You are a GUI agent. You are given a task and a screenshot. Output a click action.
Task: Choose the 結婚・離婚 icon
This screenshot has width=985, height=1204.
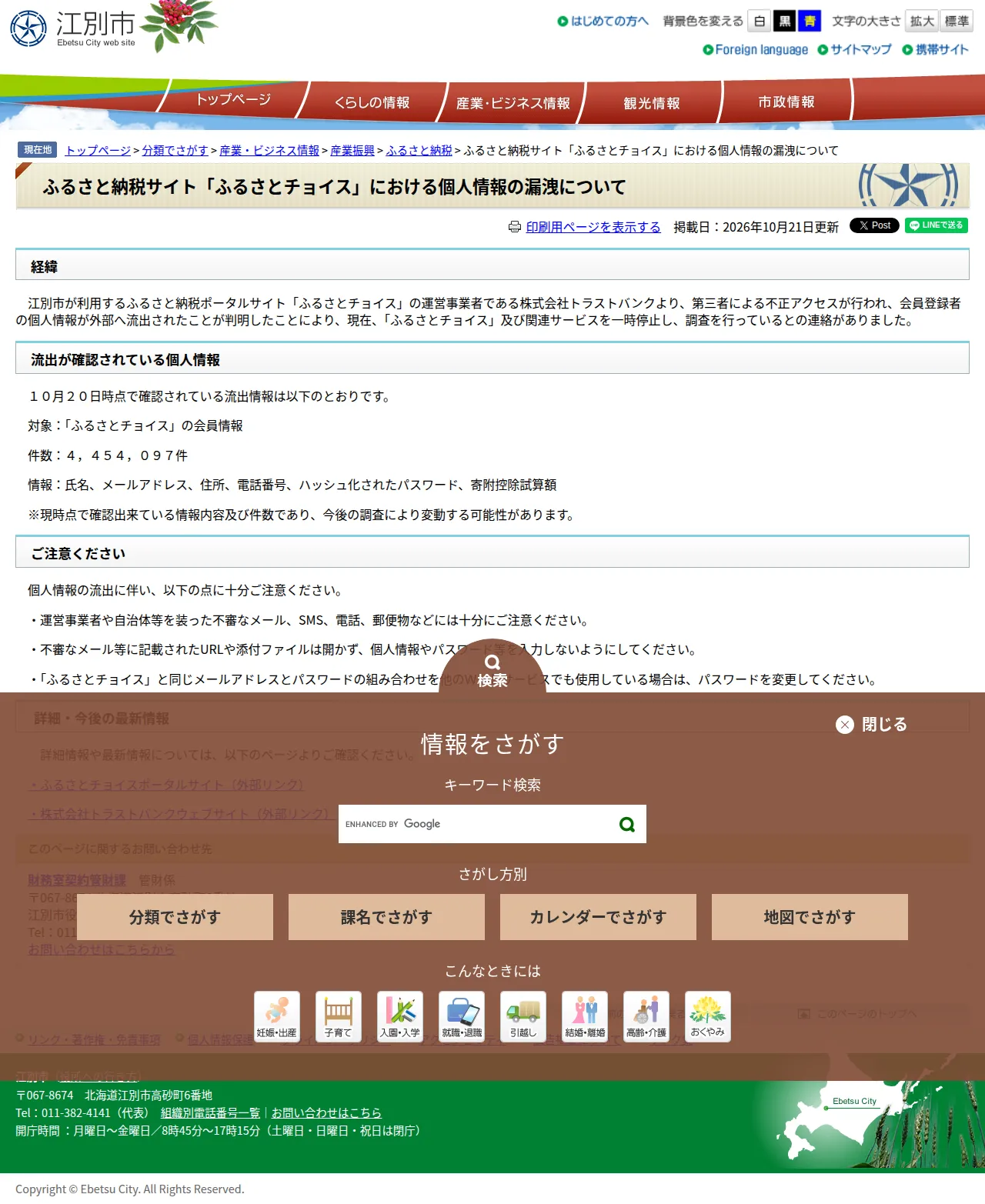pos(585,1016)
